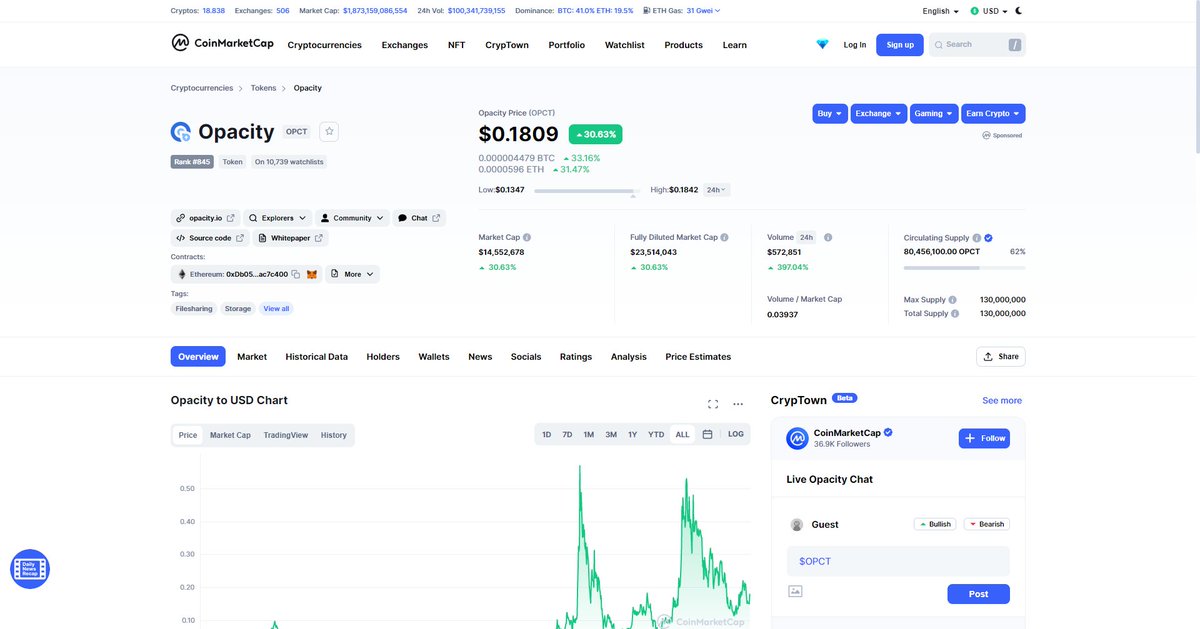This screenshot has height=629, width=1200.
Task: Change the 24h low/high range dropdown
Action: click(x=717, y=190)
